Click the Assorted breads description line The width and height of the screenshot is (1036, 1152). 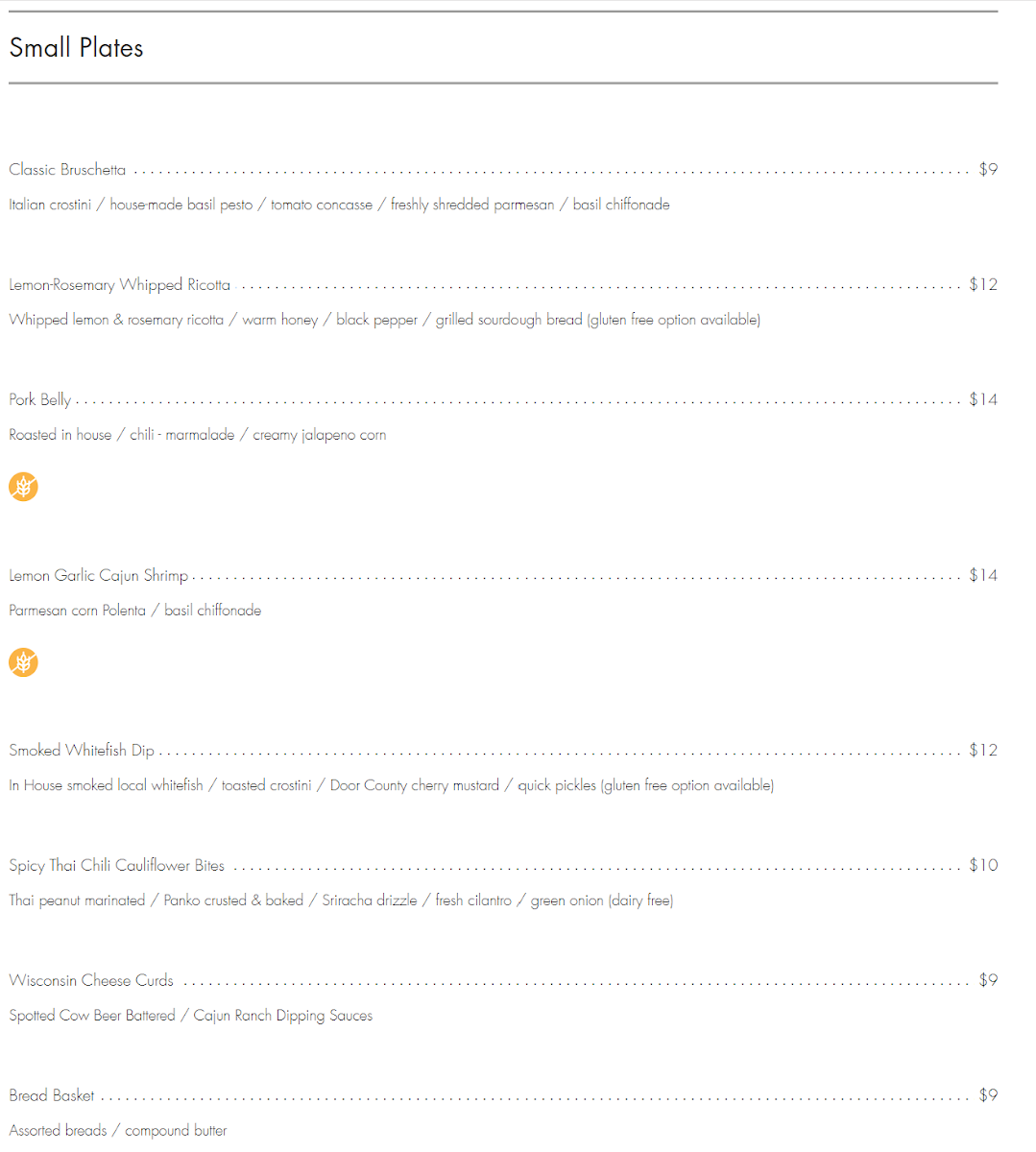click(118, 1131)
